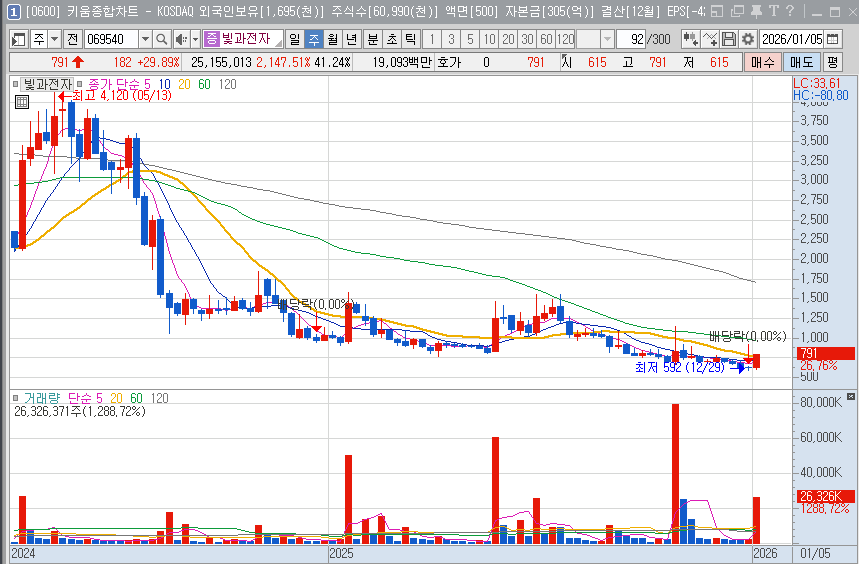
Task: Click the 매수 buy button
Action: click(762, 62)
